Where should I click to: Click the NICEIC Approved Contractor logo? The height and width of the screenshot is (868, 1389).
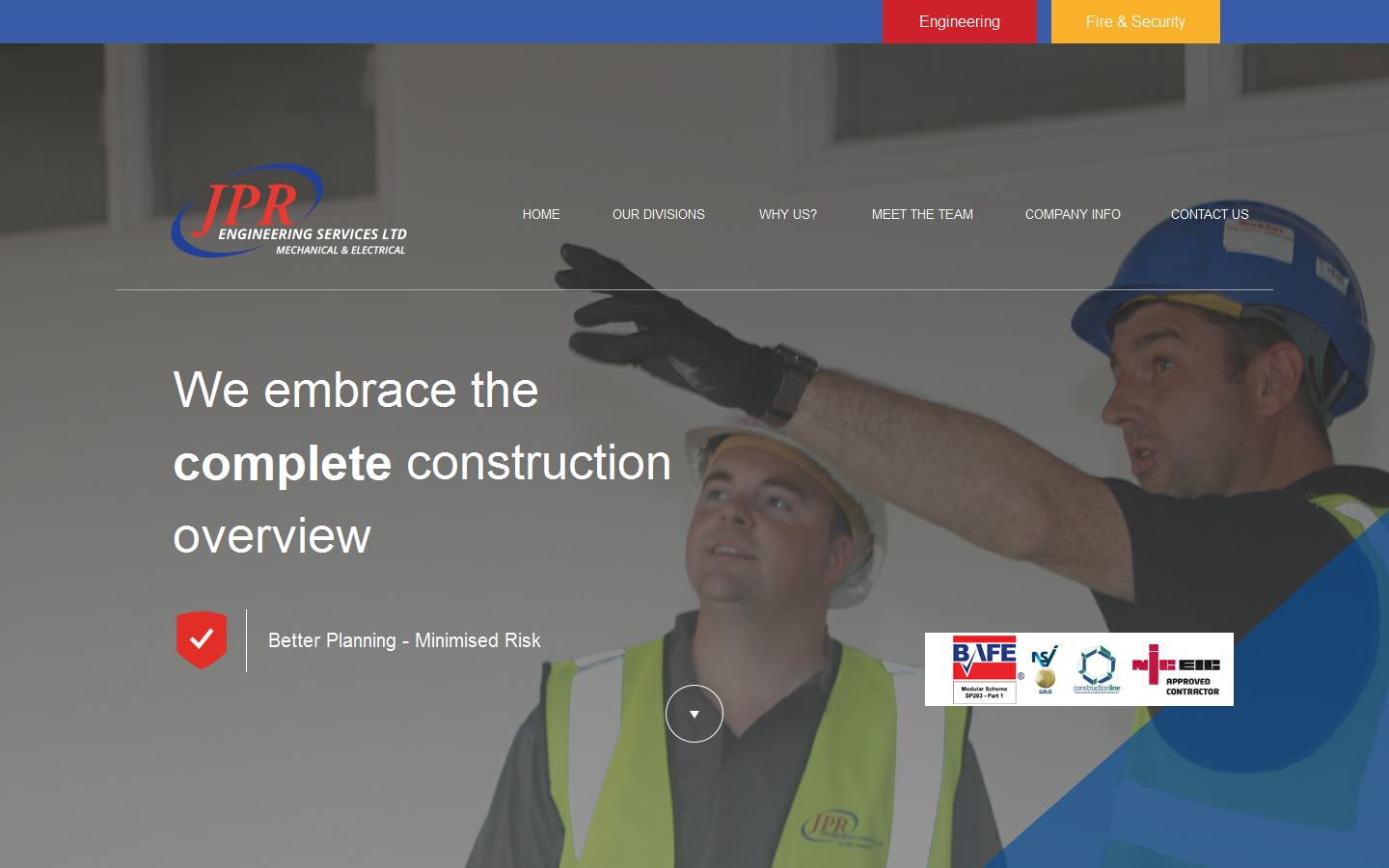[1177, 668]
